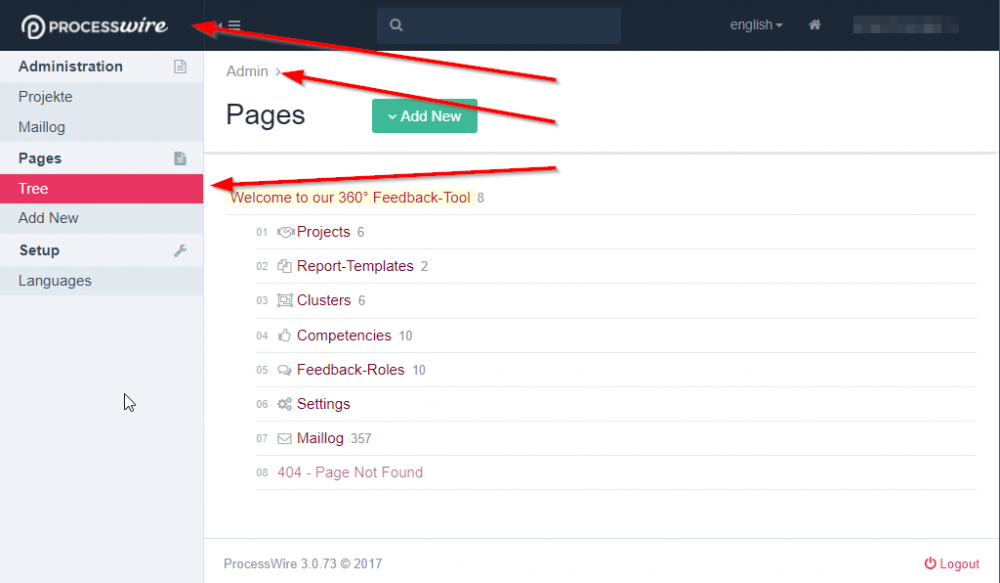The width and height of the screenshot is (1000, 583).
Task: Expand the Competencies page entry
Action: [344, 336]
